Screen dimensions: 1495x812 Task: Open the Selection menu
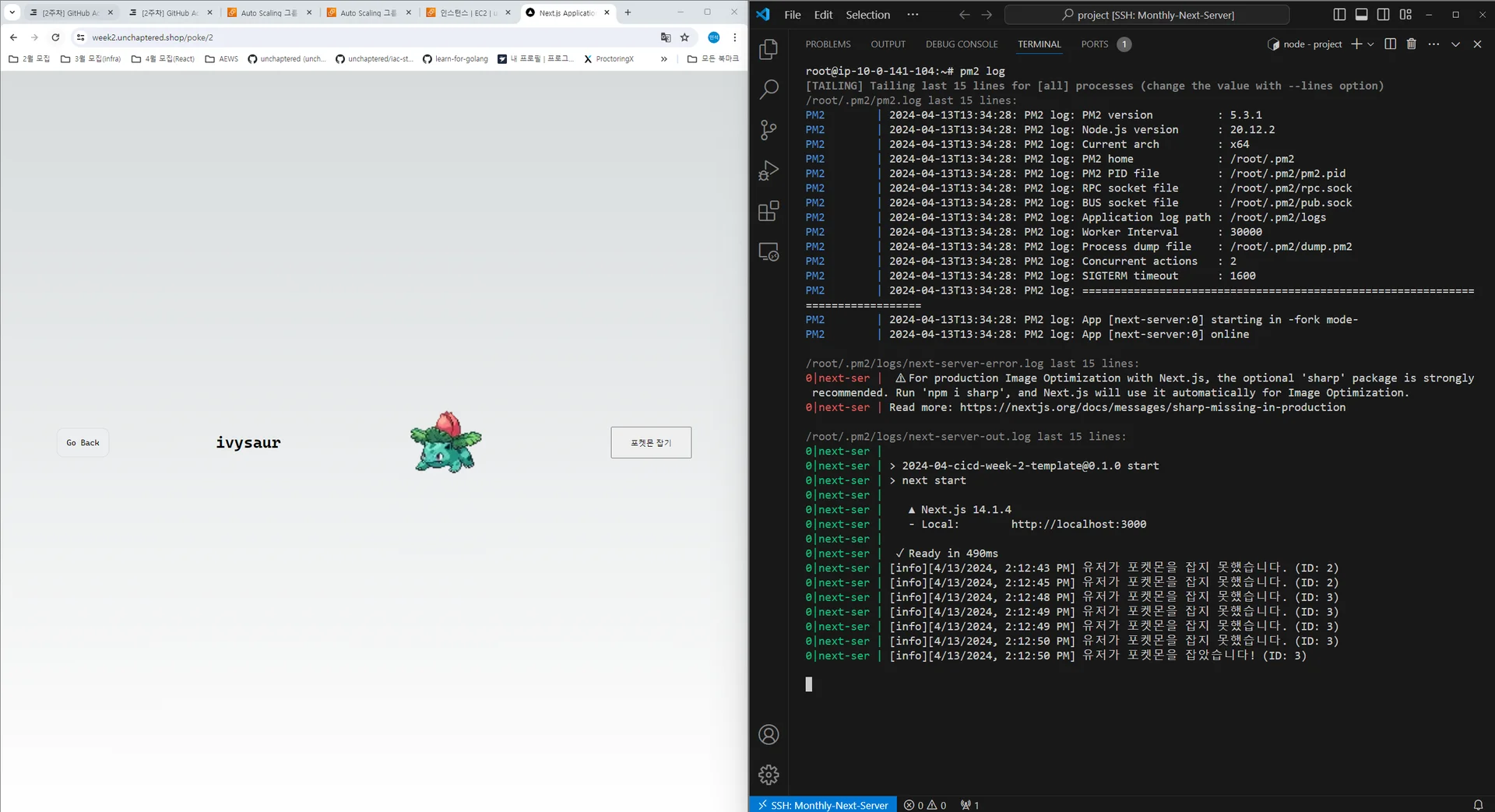click(867, 15)
